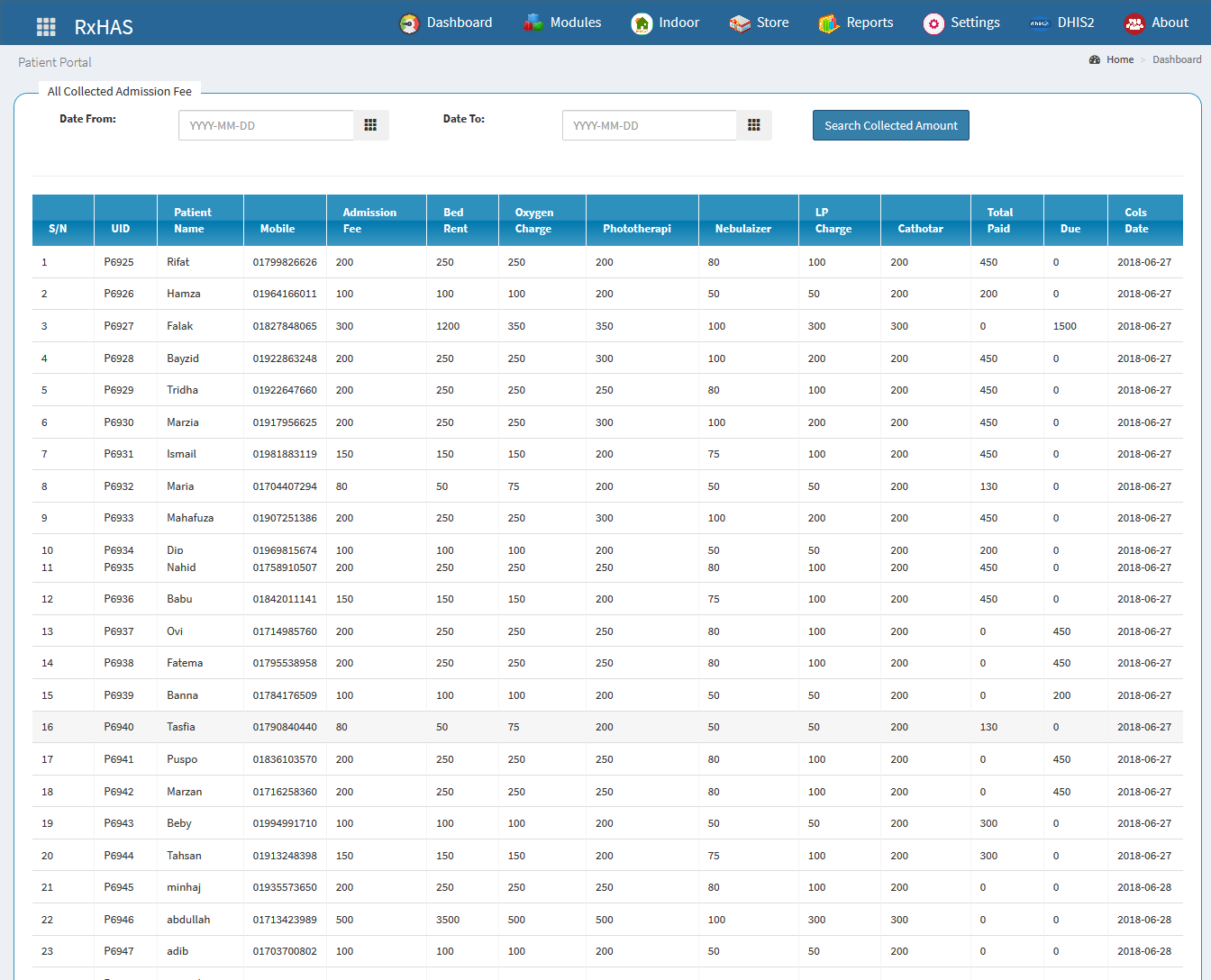This screenshot has height=980, width=1211.
Task: Click the Settings gear icon
Action: 933,23
